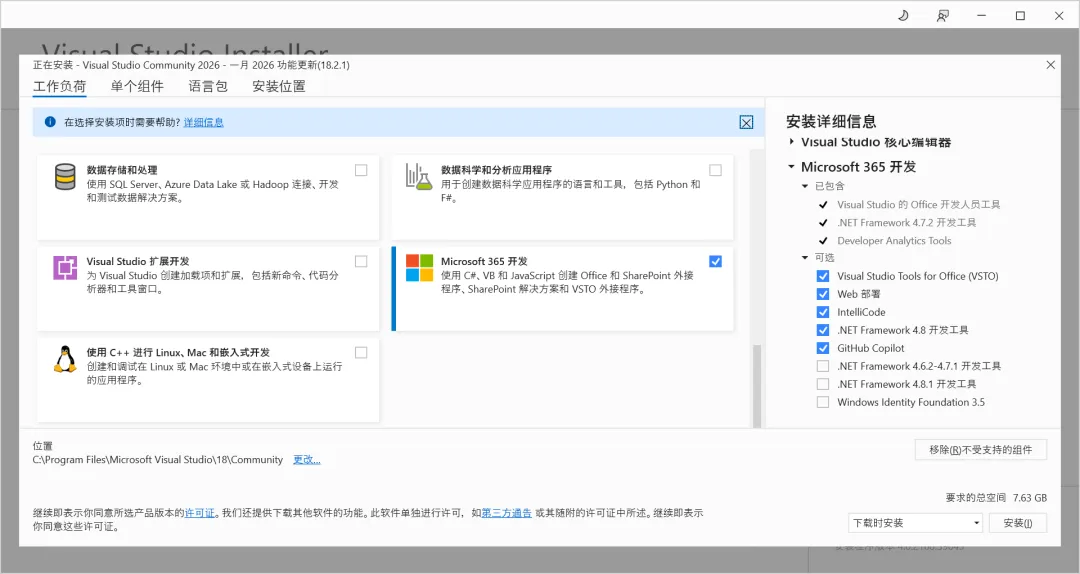Viewport: 1080px width, 574px height.
Task: Collapse the 可选 section
Action: coord(804,258)
